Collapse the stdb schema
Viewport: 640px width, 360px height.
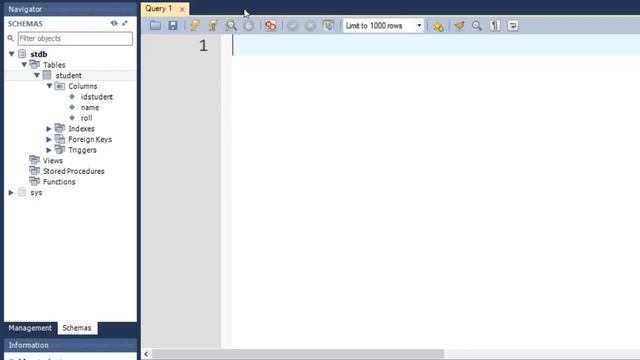tap(11, 54)
